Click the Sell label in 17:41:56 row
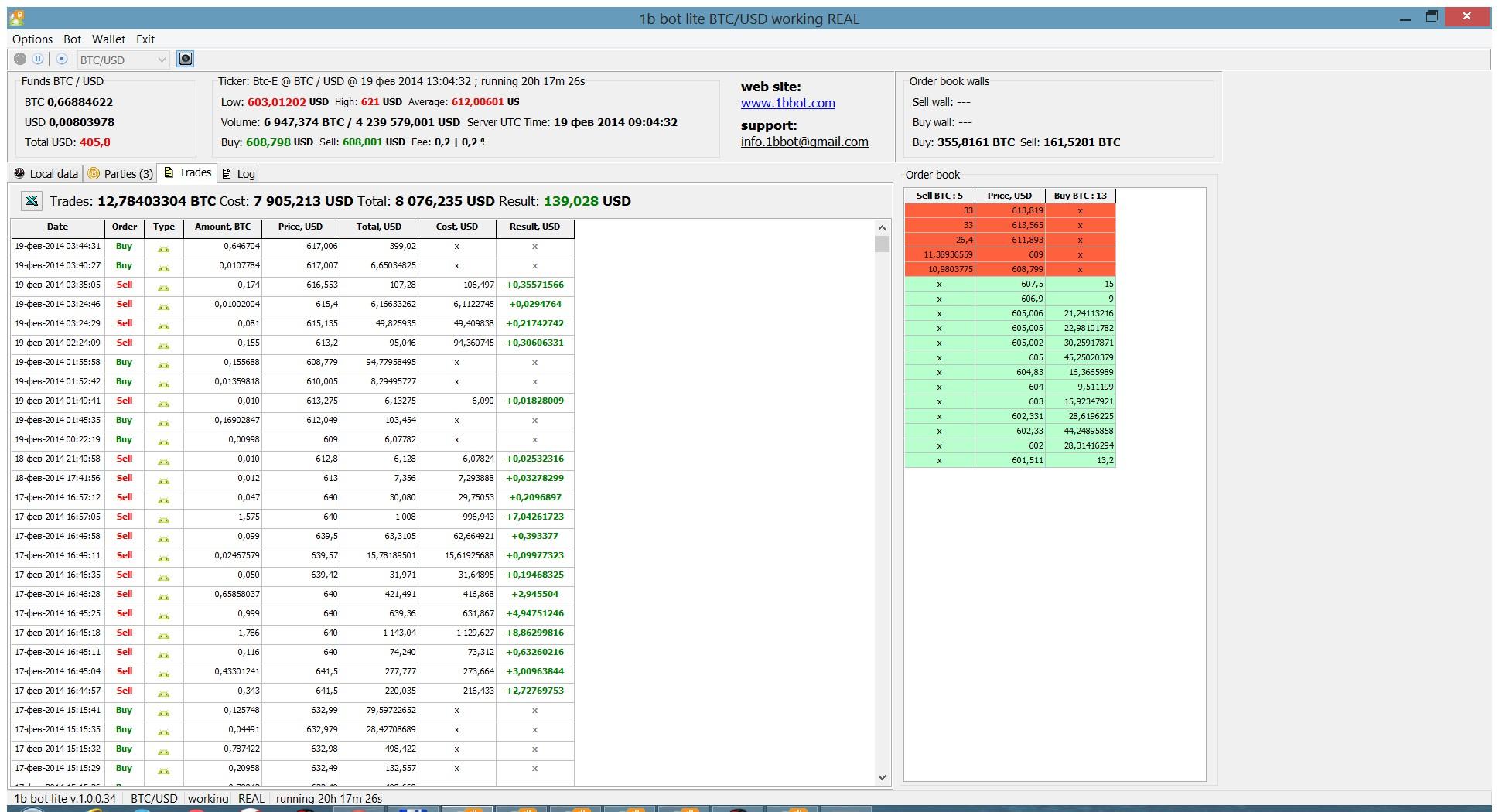 pos(124,478)
